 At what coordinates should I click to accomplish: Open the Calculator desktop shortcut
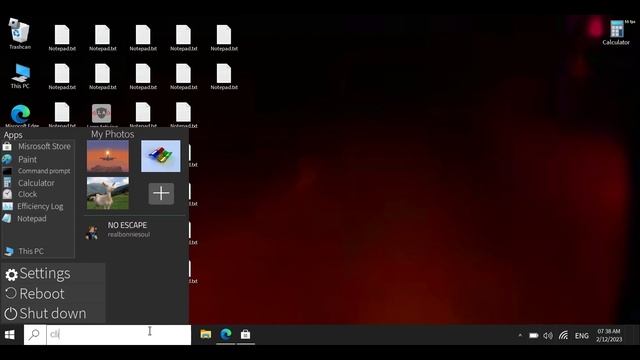pos(616,33)
